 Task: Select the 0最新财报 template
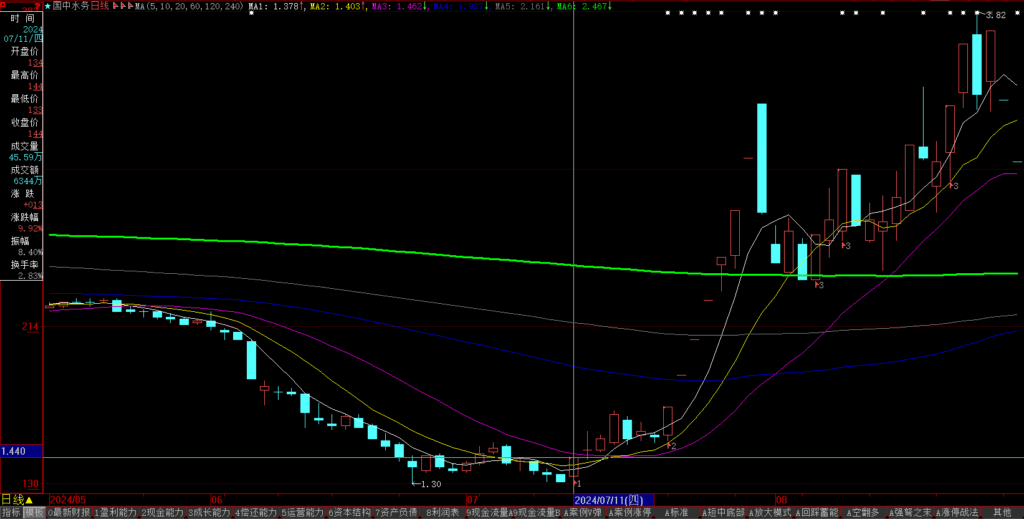pyautogui.click(x=69, y=512)
